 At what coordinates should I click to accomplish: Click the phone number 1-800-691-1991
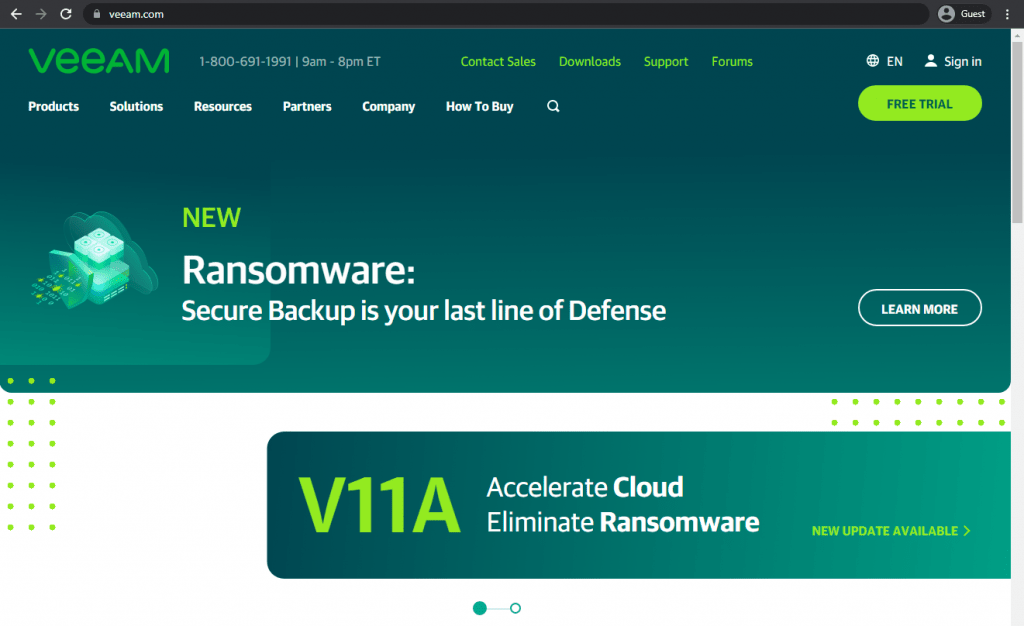tap(245, 61)
